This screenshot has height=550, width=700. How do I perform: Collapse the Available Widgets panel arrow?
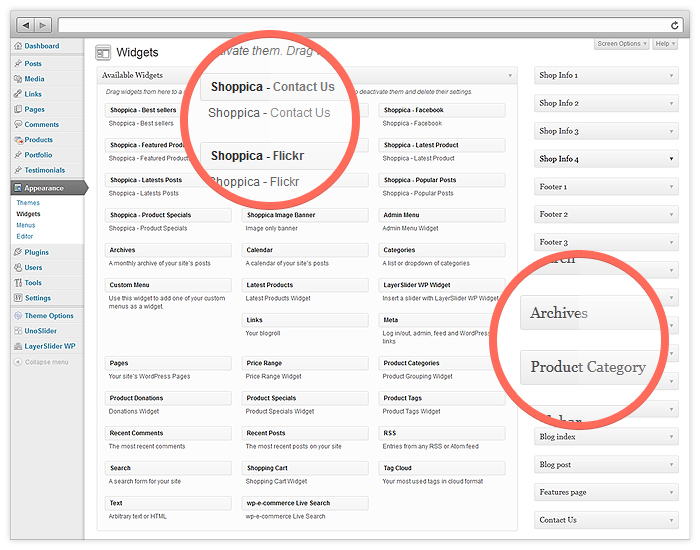click(x=510, y=75)
